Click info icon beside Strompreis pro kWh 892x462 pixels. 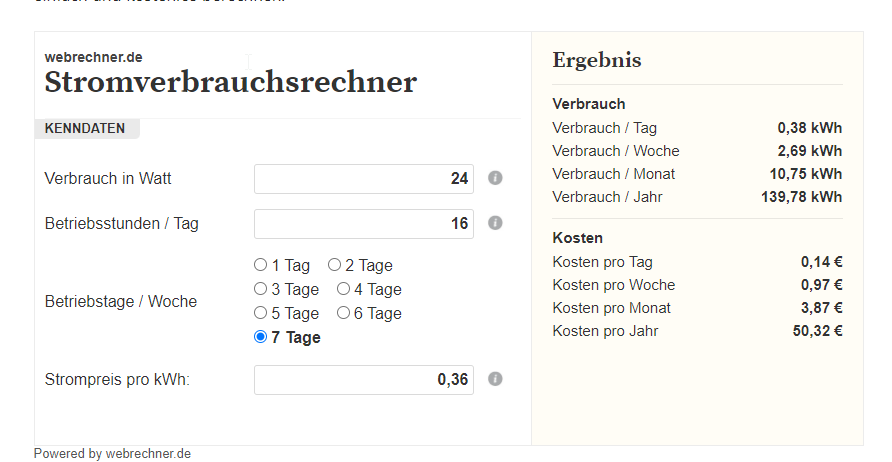(495, 379)
